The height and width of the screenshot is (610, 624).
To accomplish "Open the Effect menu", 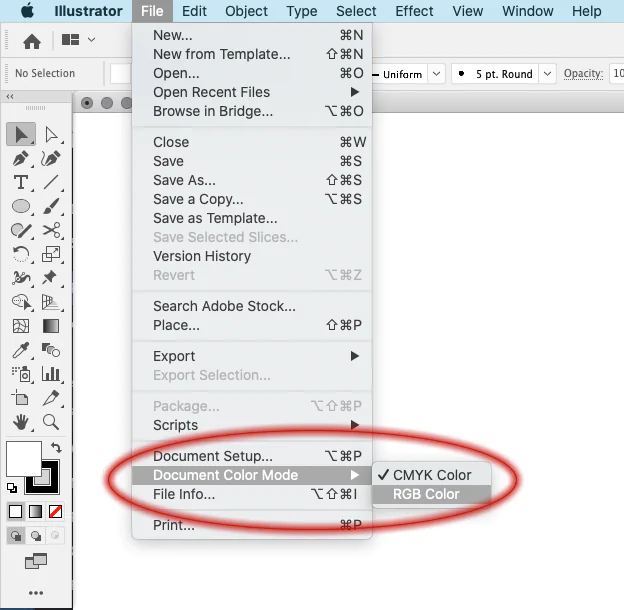I will click(x=414, y=11).
